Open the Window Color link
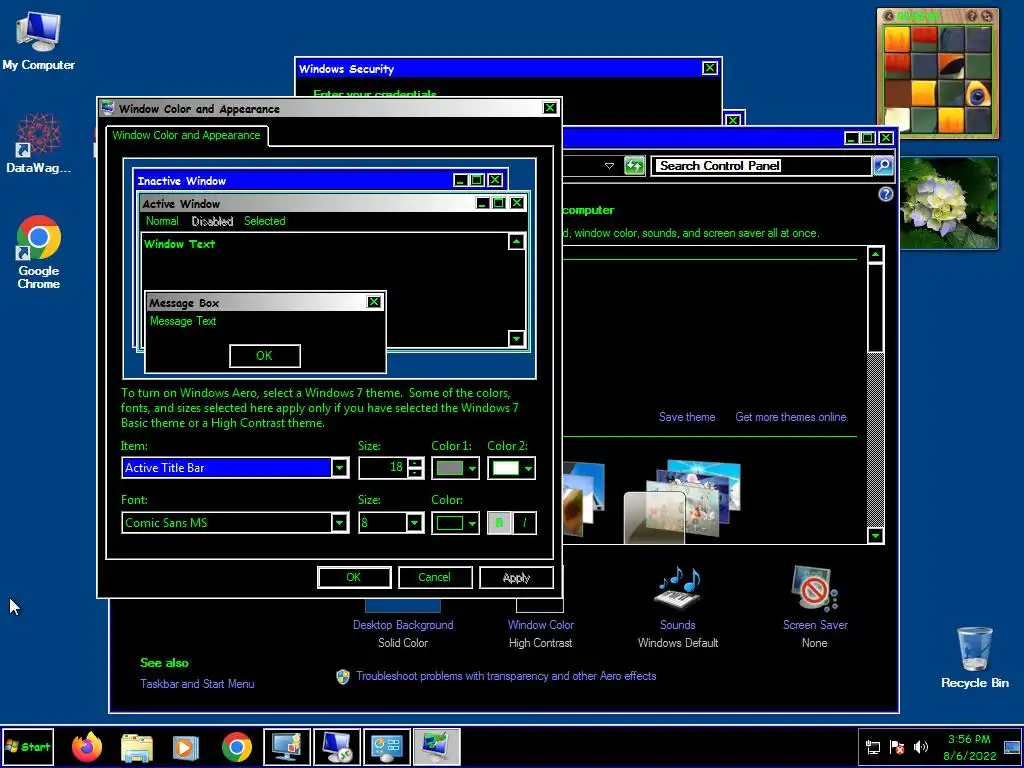The height and width of the screenshot is (768, 1024). click(x=541, y=625)
